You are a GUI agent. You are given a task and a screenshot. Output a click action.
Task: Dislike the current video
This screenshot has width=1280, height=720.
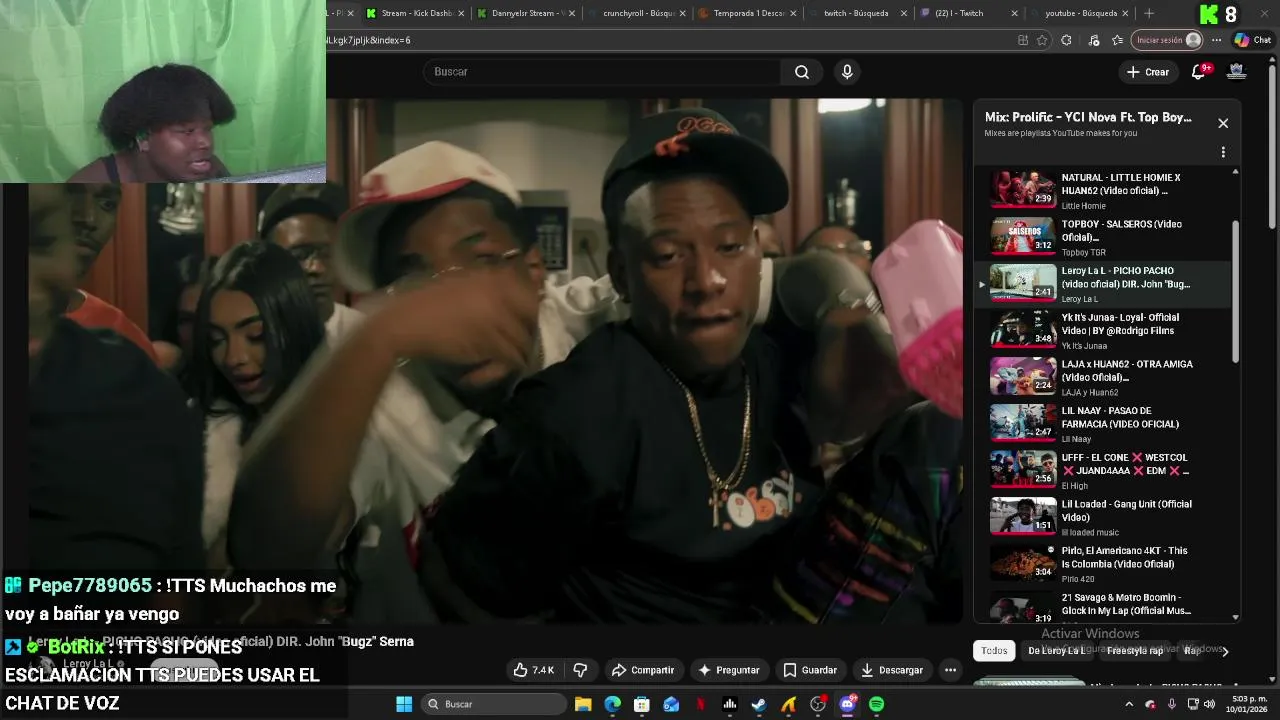point(580,670)
